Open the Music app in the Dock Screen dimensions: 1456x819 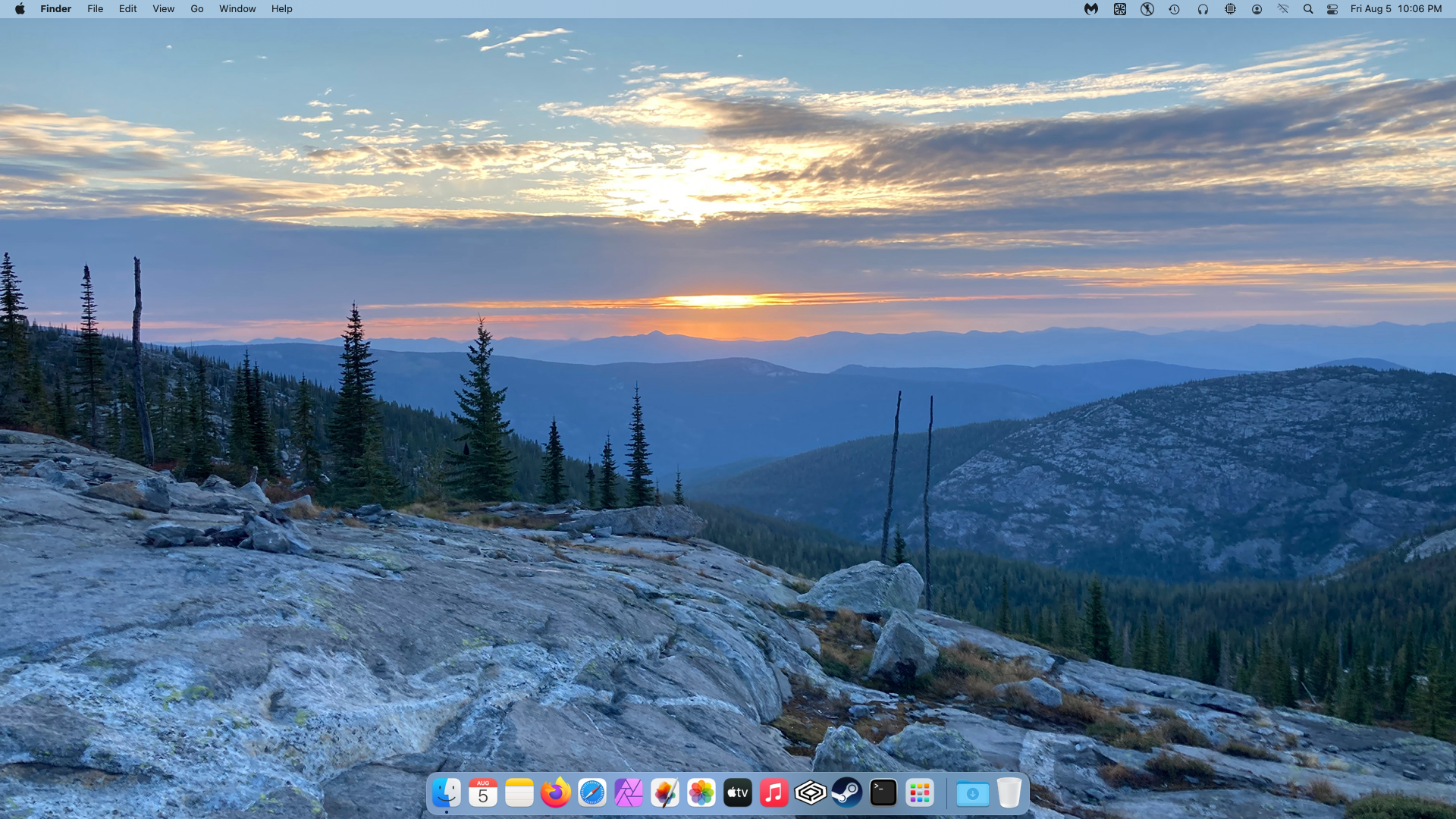point(774,793)
